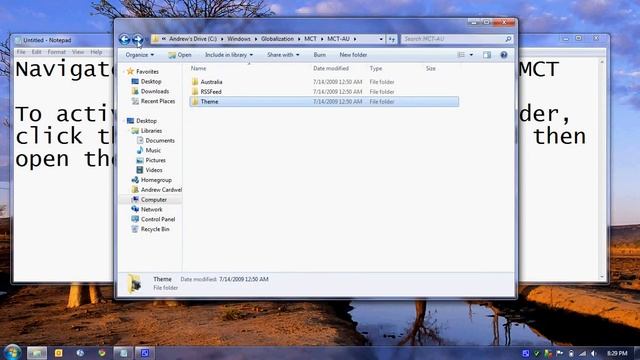Screen dimensions: 640x360
Task: Click the double-chevron overflow in address bar
Action: (164, 39)
